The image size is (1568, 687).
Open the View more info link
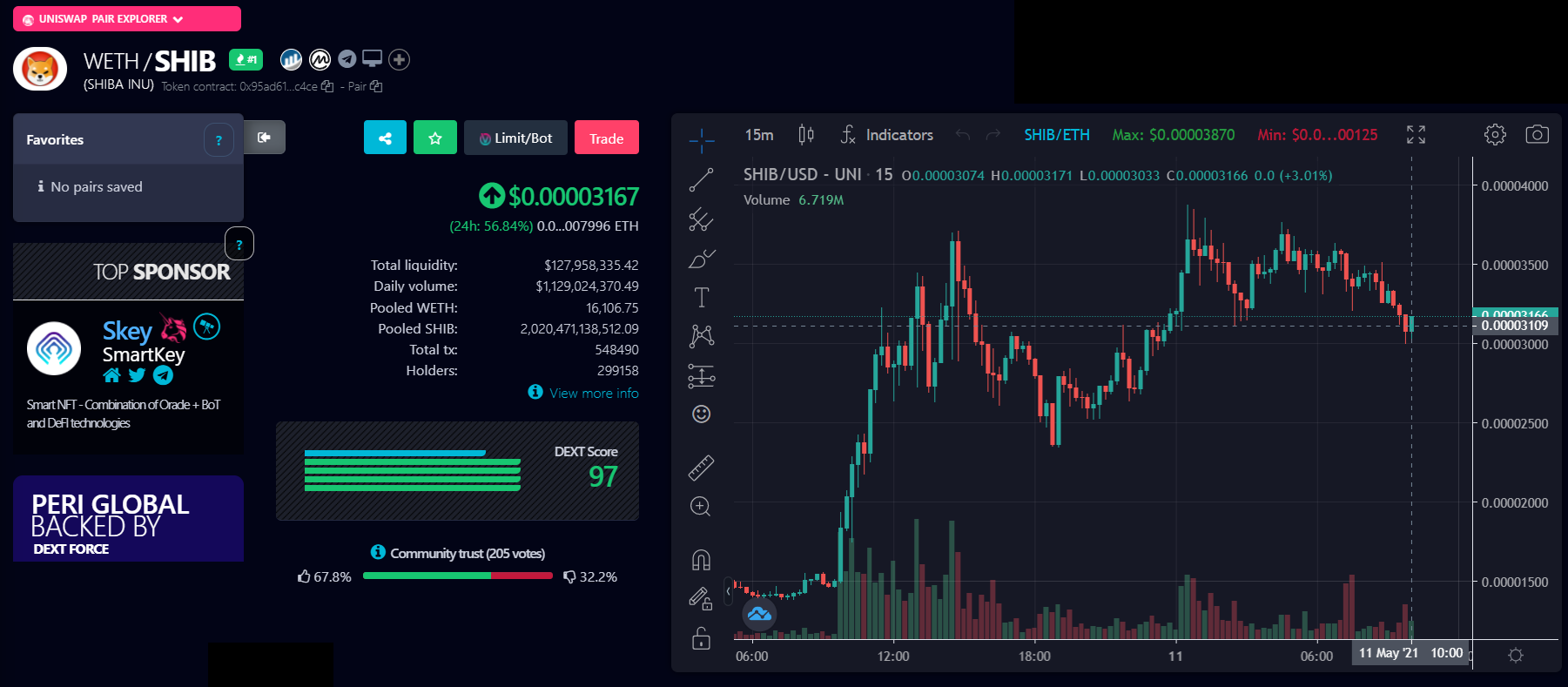click(x=594, y=394)
